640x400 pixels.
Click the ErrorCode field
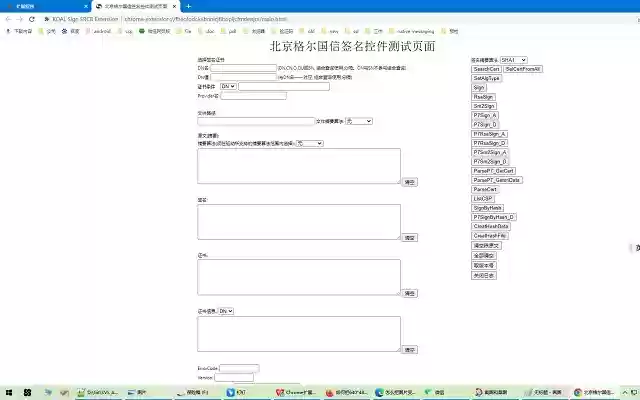coord(239,368)
